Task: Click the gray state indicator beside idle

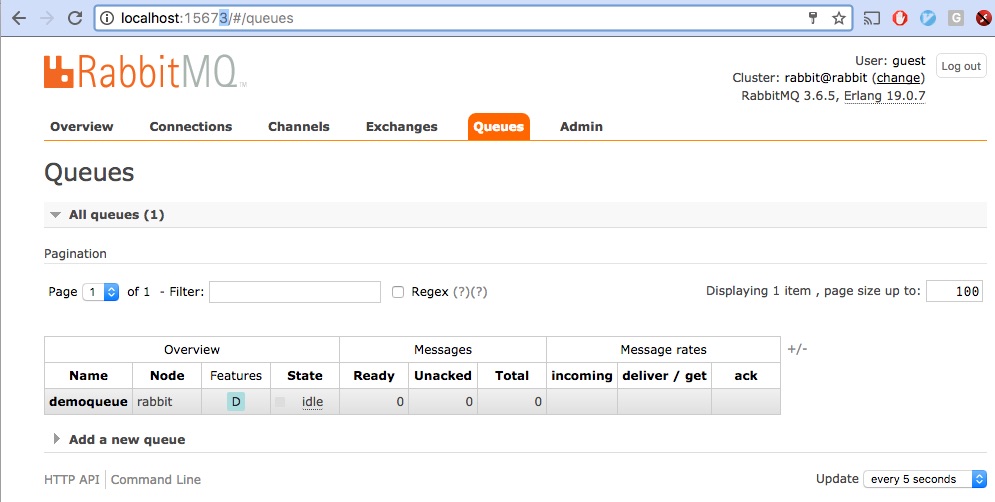Action: [x=280, y=402]
